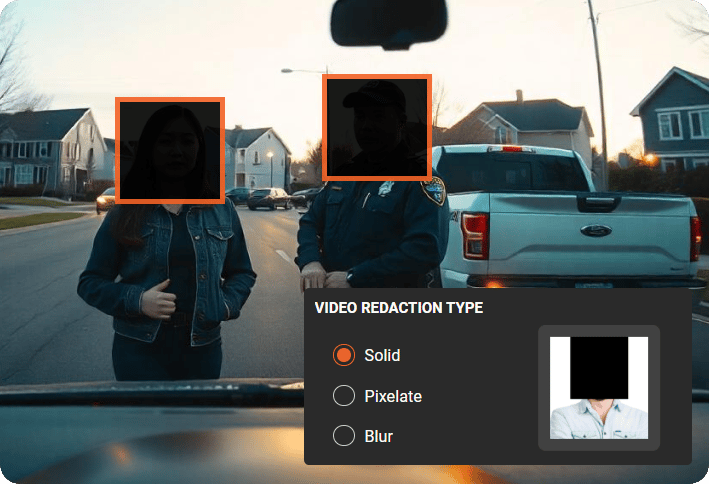Select the redaction box over the woman
Viewport: 709px width, 484px height.
pyautogui.click(x=170, y=151)
